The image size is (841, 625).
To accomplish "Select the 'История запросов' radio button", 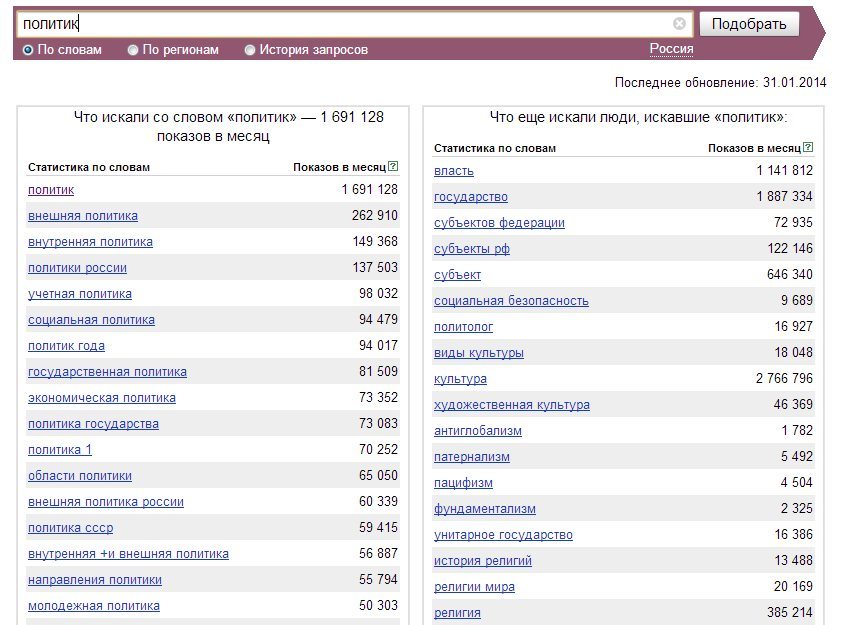I will 249,50.
